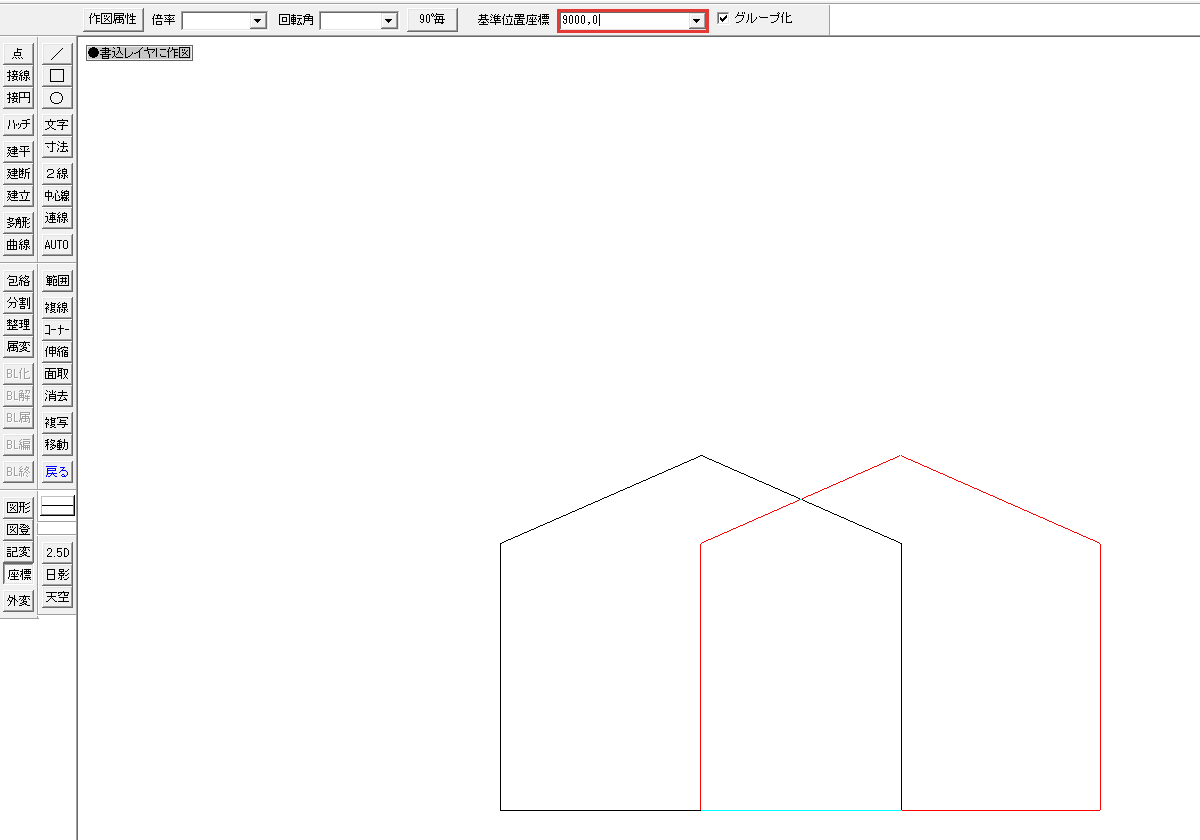Select the line drawing tool (／)
The width and height of the screenshot is (1200, 840).
(x=57, y=54)
